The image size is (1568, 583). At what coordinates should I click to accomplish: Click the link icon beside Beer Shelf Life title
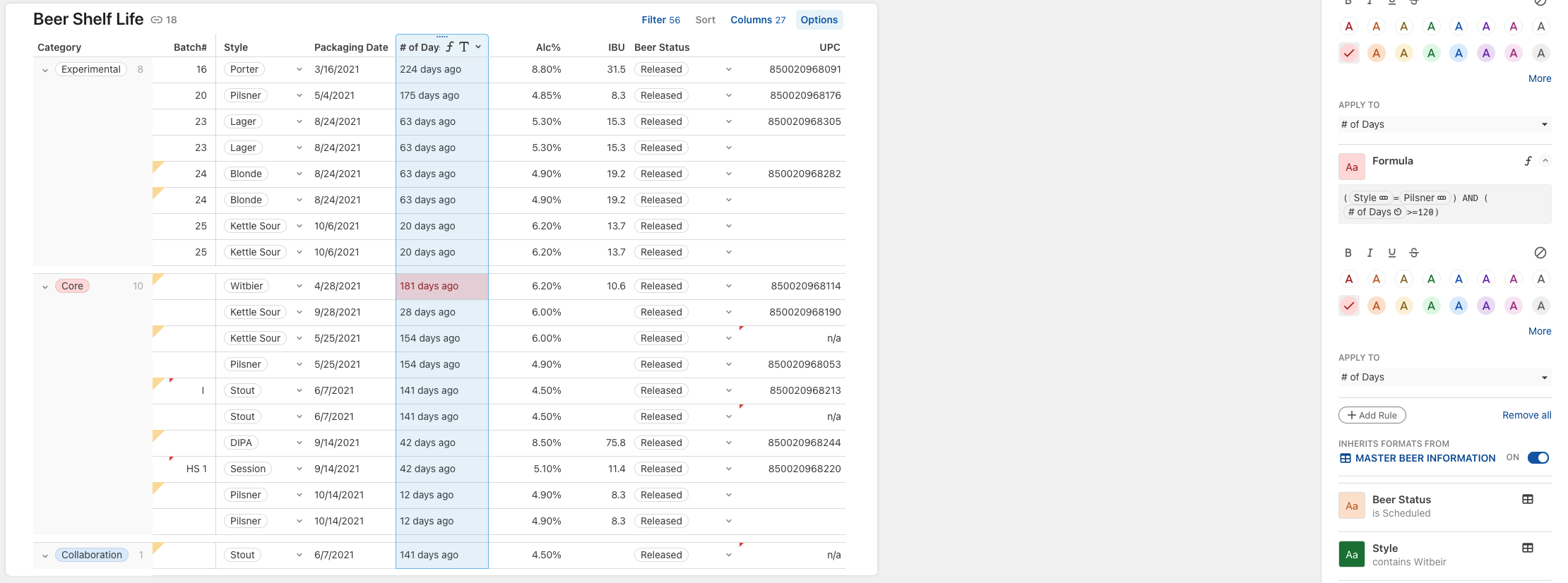pyautogui.click(x=157, y=20)
